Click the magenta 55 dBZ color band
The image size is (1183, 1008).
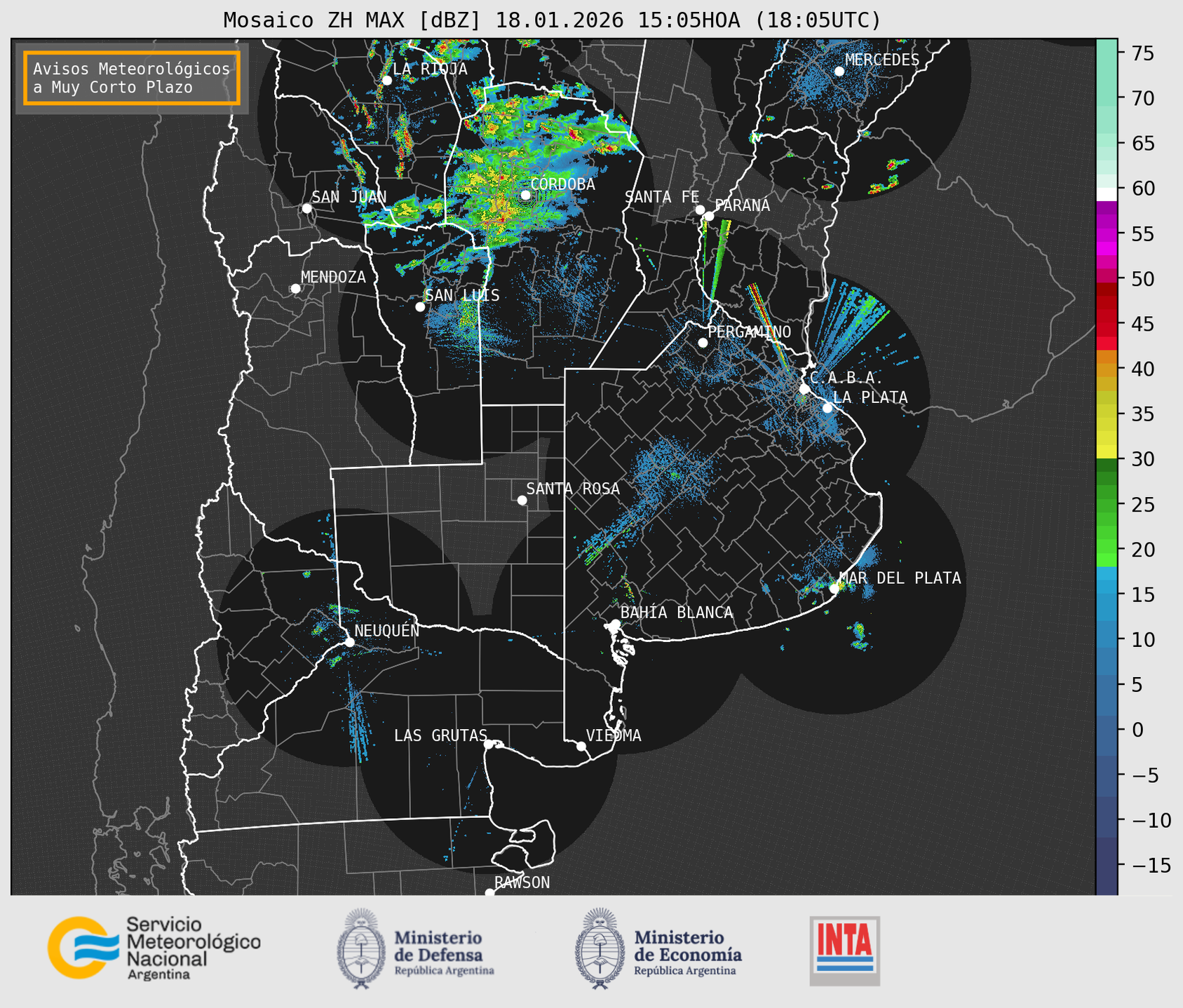coord(1106,235)
